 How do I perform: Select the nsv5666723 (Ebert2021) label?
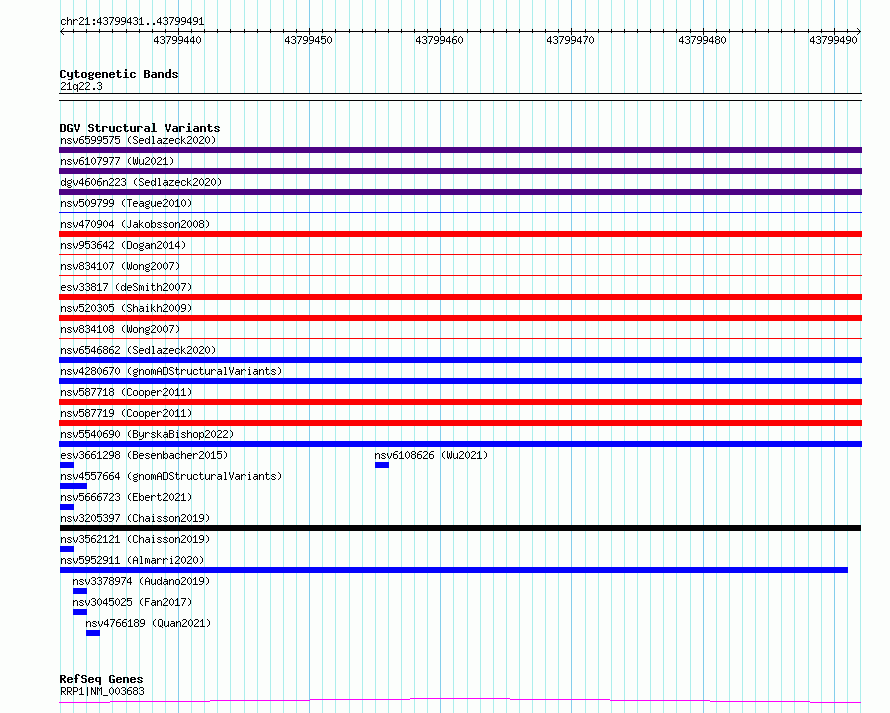point(126,497)
